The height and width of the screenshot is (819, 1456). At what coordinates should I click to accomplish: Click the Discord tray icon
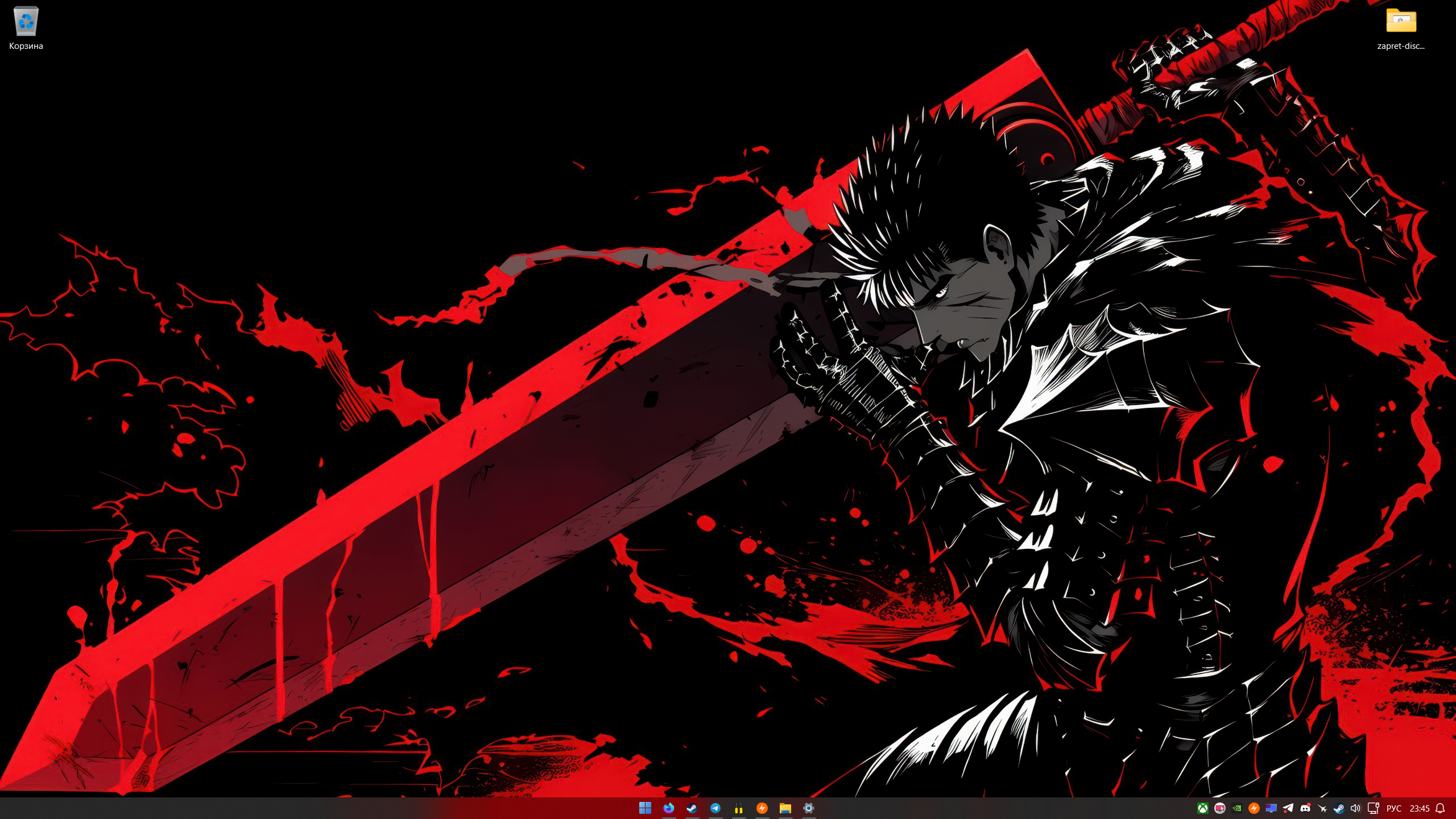(1305, 808)
